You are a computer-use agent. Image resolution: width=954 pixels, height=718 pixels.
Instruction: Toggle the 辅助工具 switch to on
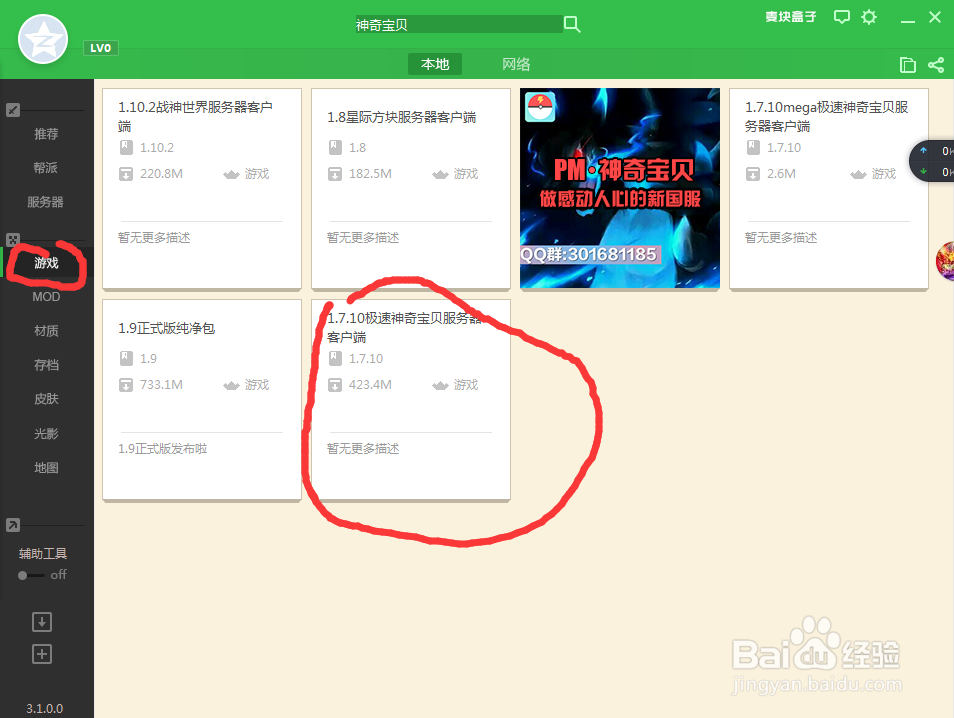[x=23, y=575]
